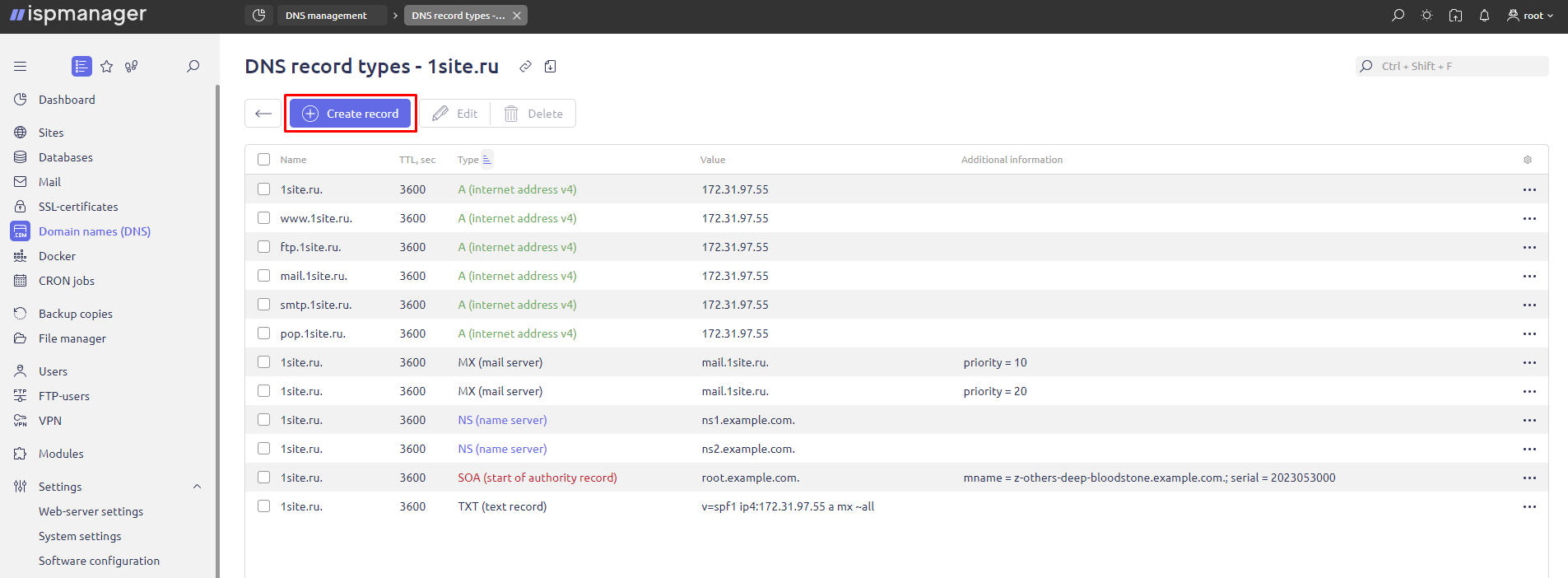Toggle the light/dark theme sun icon
This screenshot has width=1568, height=578.
click(x=1426, y=15)
